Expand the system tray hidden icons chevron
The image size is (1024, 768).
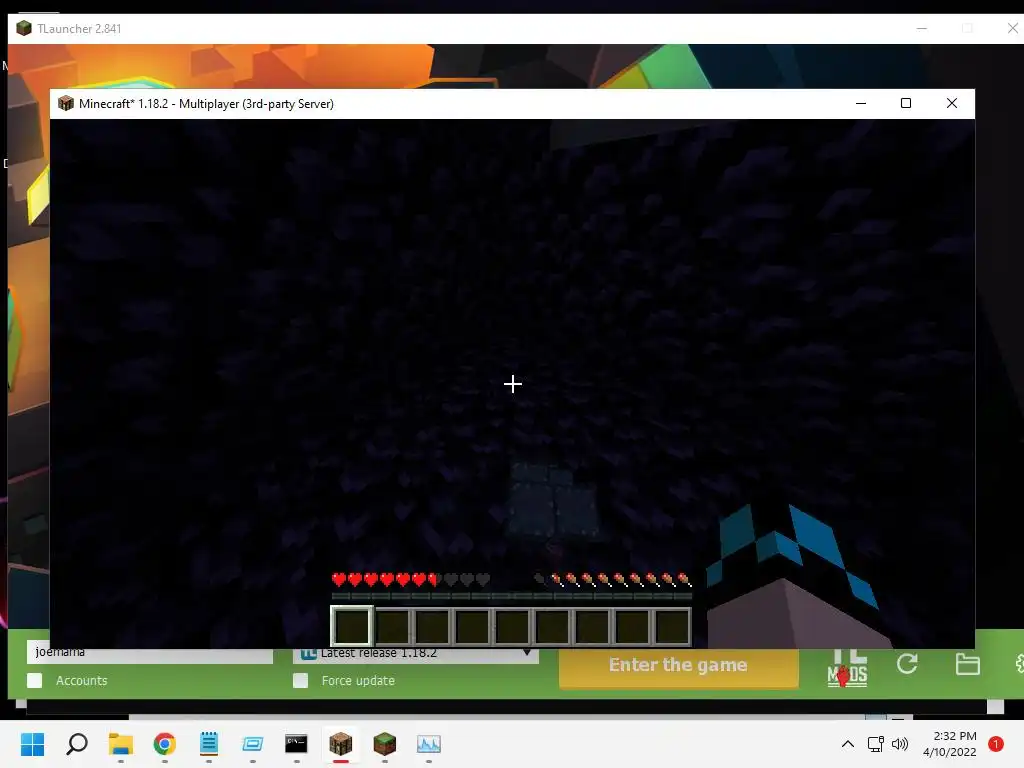(x=848, y=744)
